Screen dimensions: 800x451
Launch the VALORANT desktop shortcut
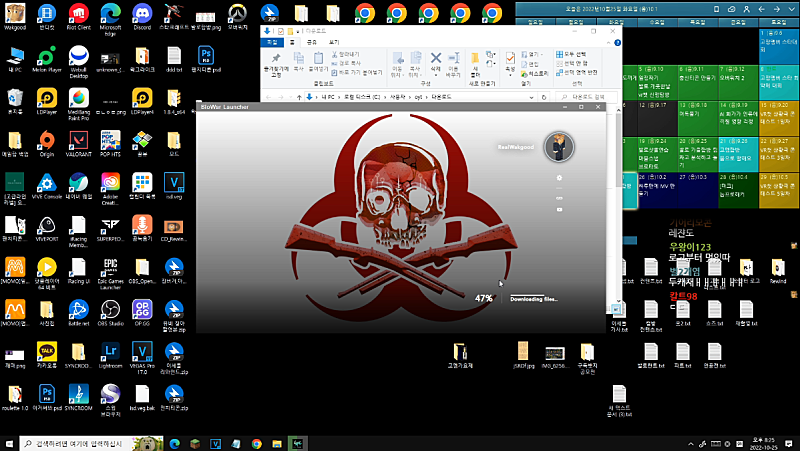tap(78, 140)
